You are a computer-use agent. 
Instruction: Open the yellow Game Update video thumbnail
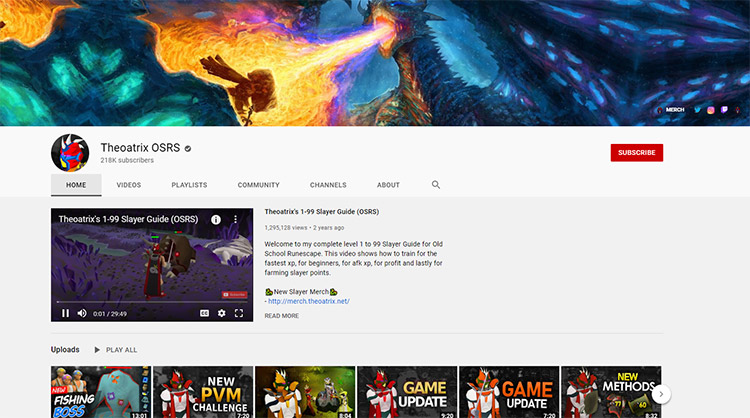pyautogui.click(x=407, y=392)
